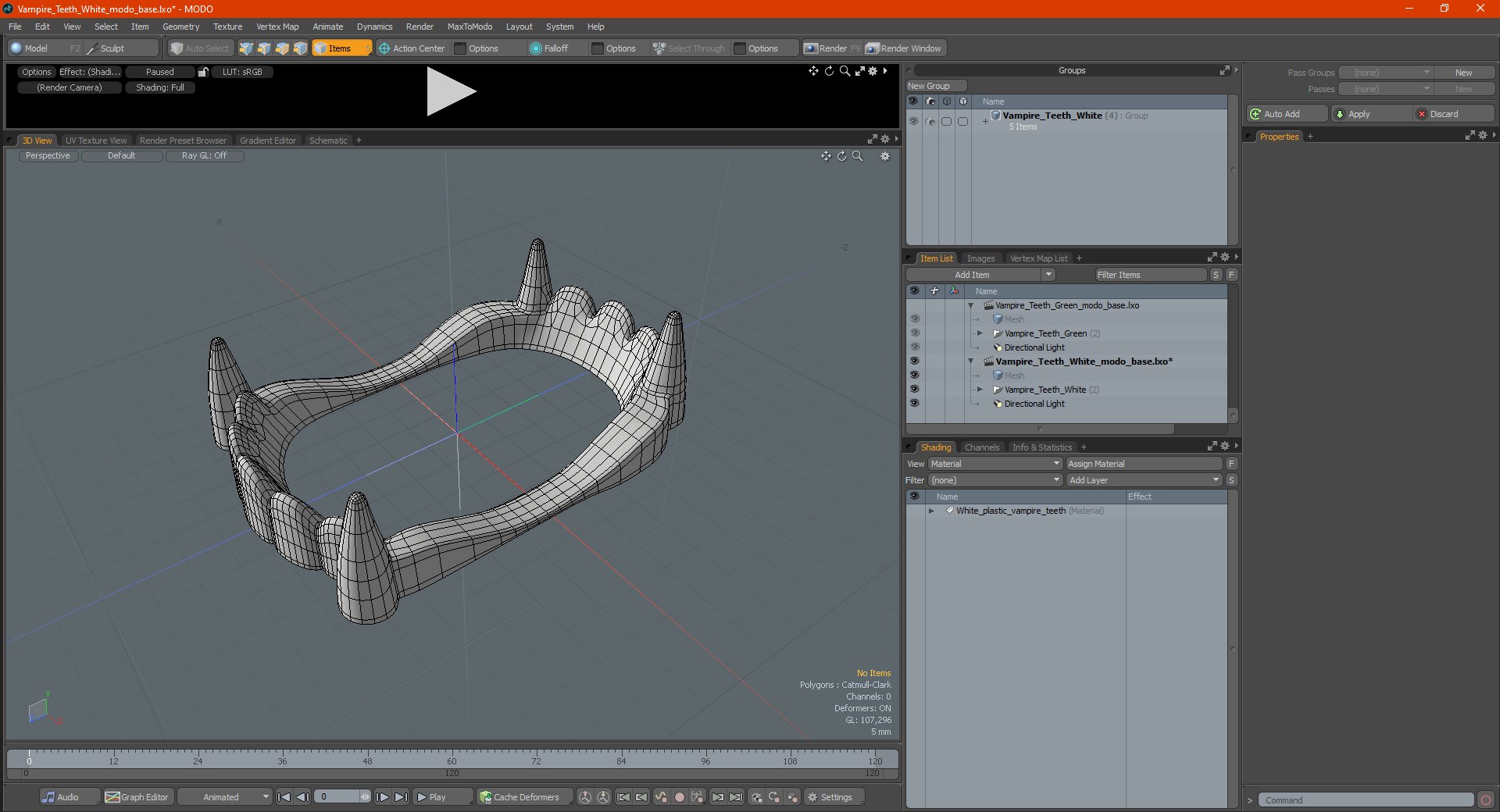Click the 3D viewport gear settings icon
This screenshot has height=812, width=1500.
tap(885, 156)
